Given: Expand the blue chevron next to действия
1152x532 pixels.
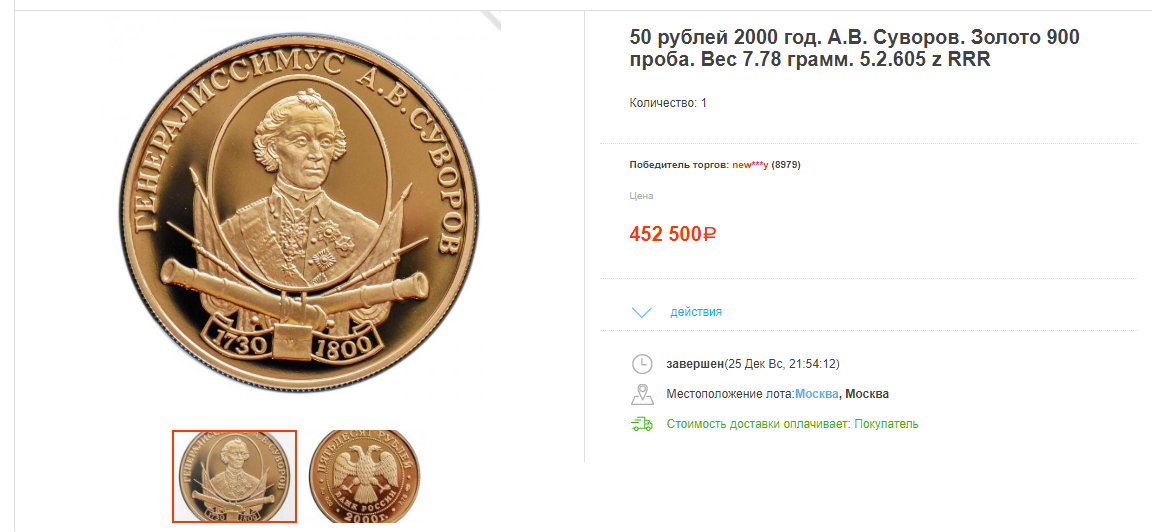Looking at the screenshot, I should 642,312.
